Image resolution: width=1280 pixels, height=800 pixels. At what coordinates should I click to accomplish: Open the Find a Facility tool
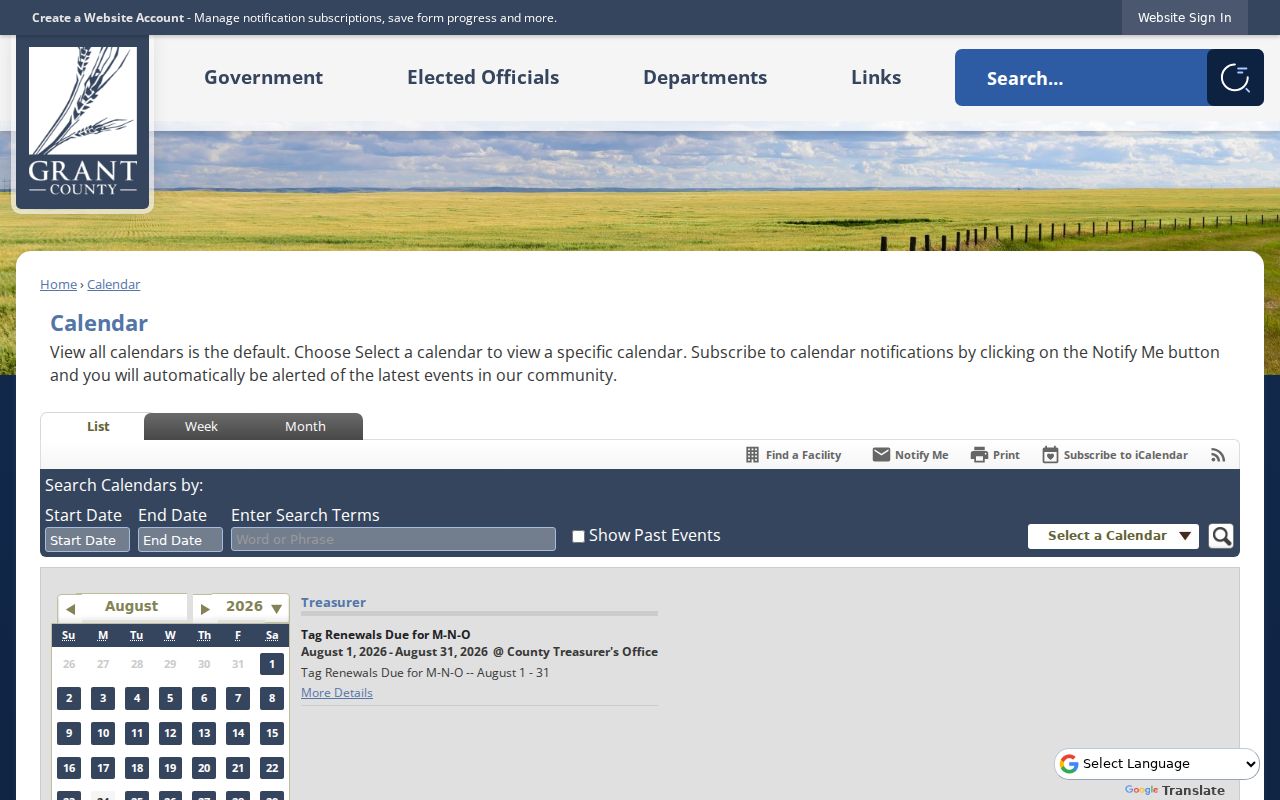coord(794,455)
